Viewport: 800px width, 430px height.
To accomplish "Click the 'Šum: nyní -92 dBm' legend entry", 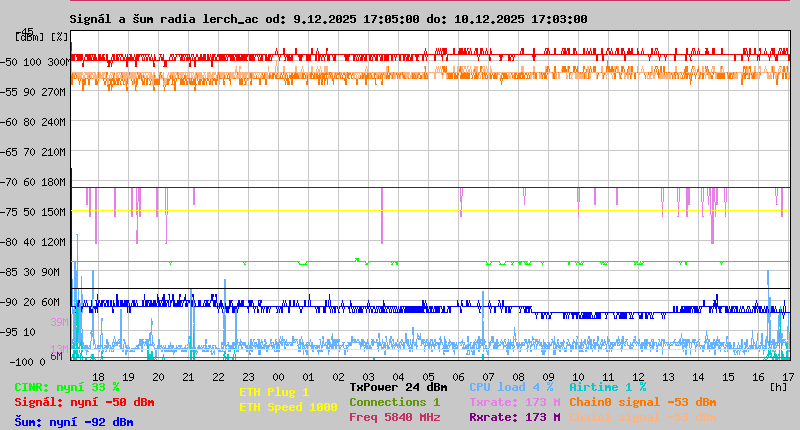I will [73, 422].
